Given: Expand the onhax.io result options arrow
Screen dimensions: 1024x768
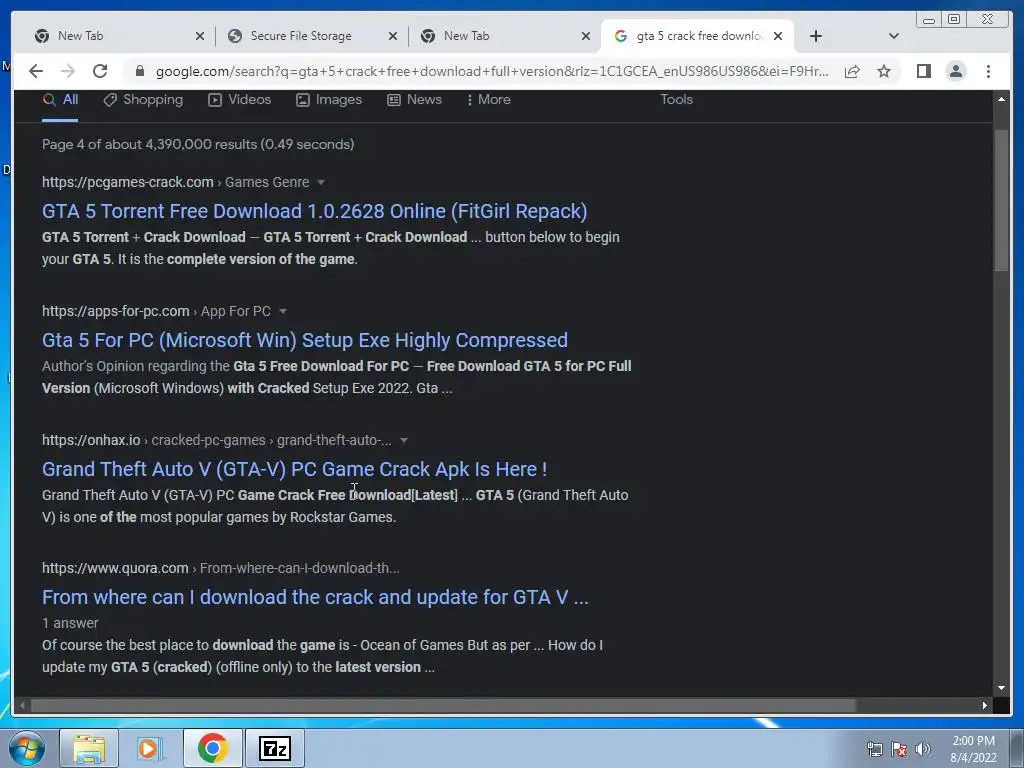Looking at the screenshot, I should point(404,440).
